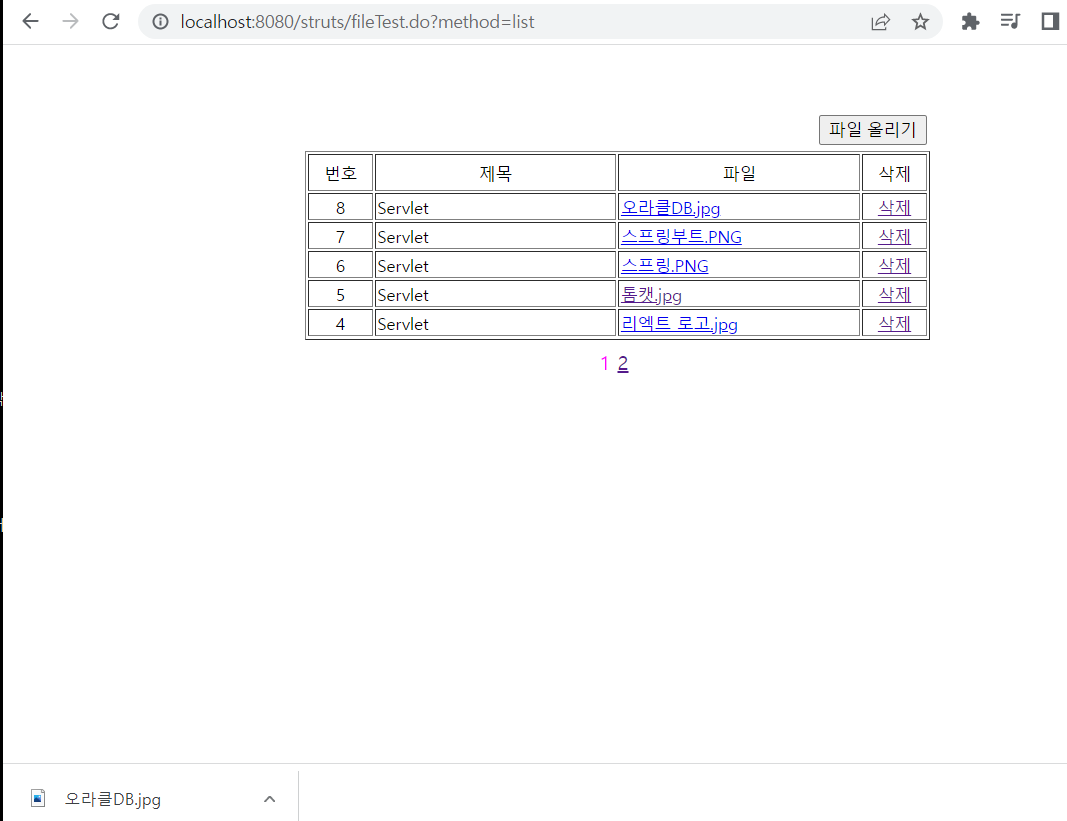
Task: Open the 오라클DB.jpg file link
Action: 671,207
